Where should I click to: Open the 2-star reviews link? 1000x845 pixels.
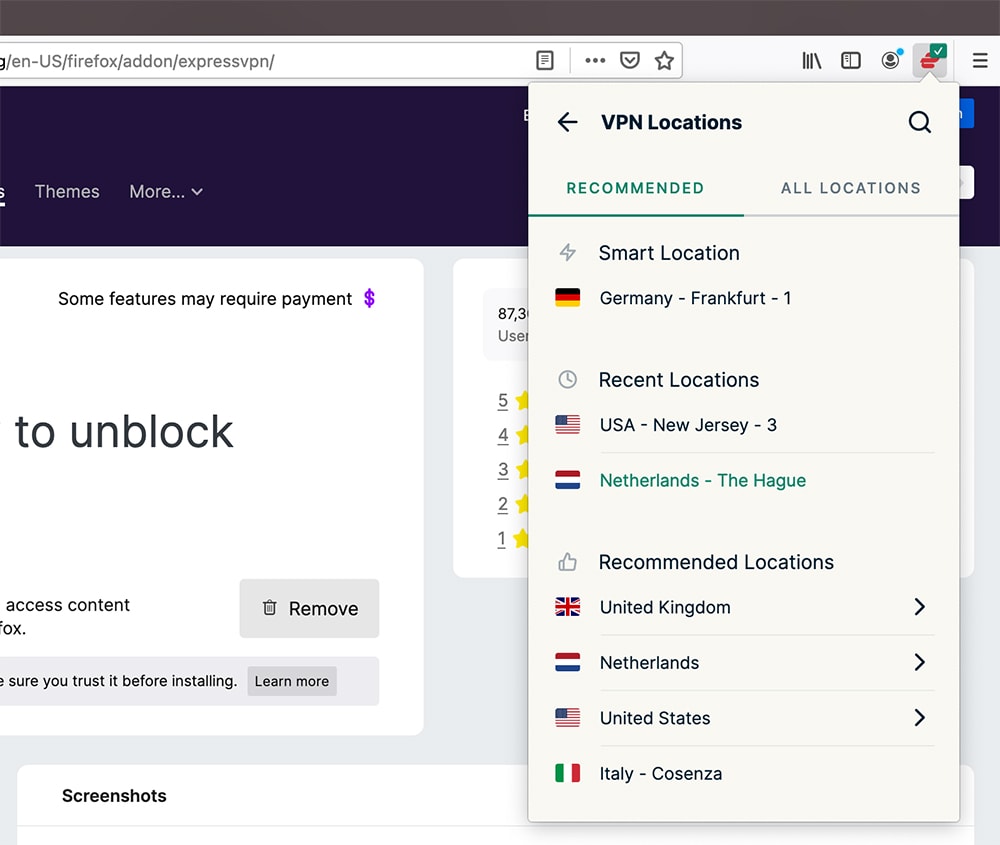click(x=503, y=504)
